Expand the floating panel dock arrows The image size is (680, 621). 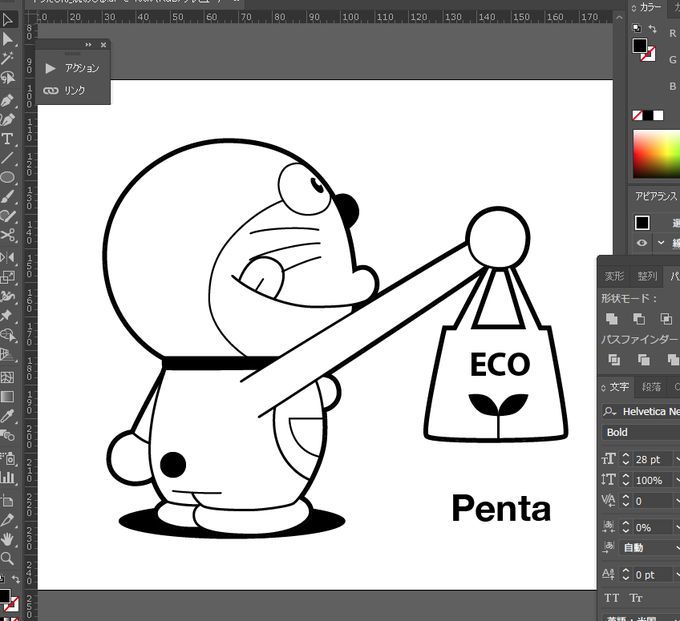pyautogui.click(x=88, y=45)
